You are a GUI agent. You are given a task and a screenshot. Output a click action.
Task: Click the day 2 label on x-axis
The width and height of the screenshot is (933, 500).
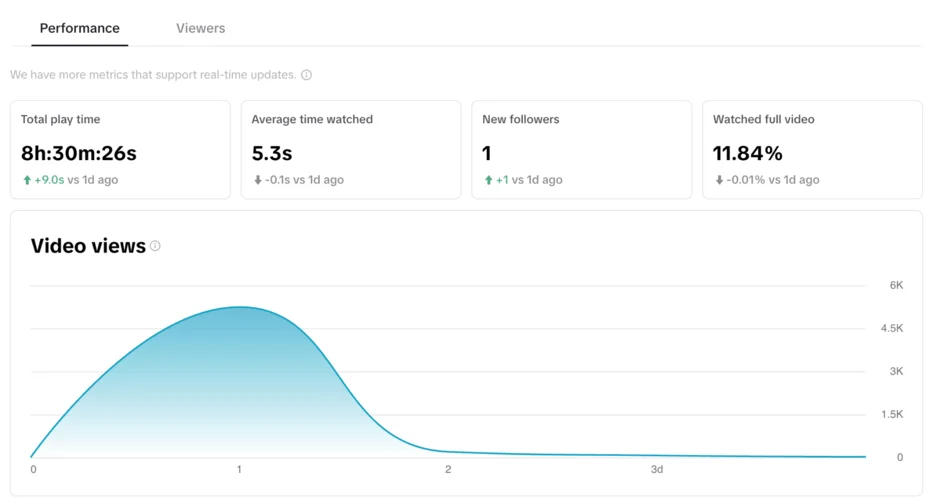[x=448, y=469]
